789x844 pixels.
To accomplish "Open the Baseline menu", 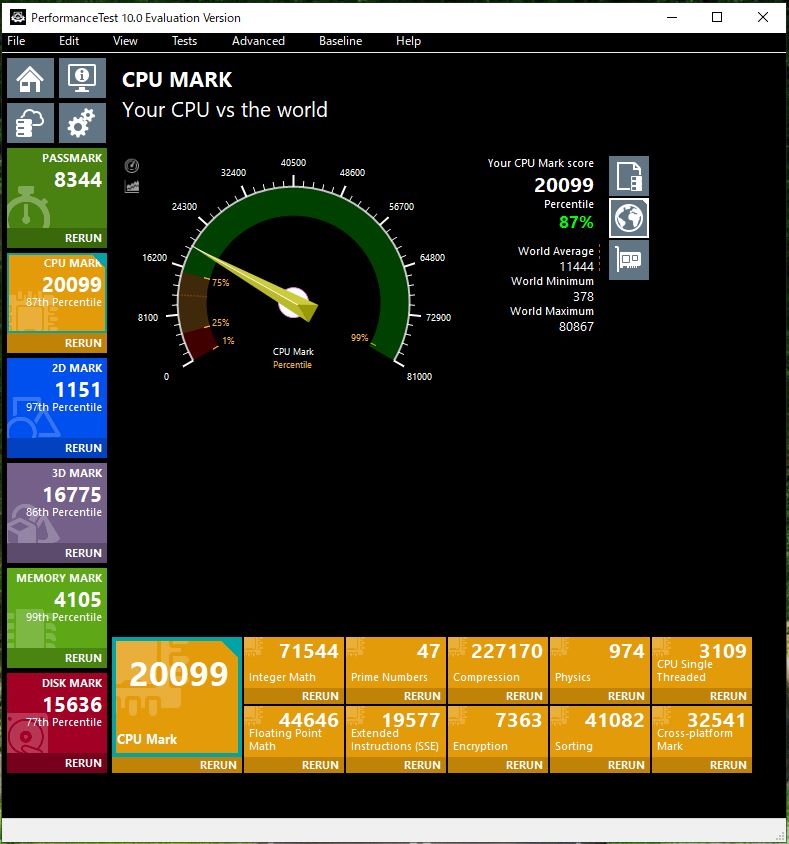I will tap(340, 41).
